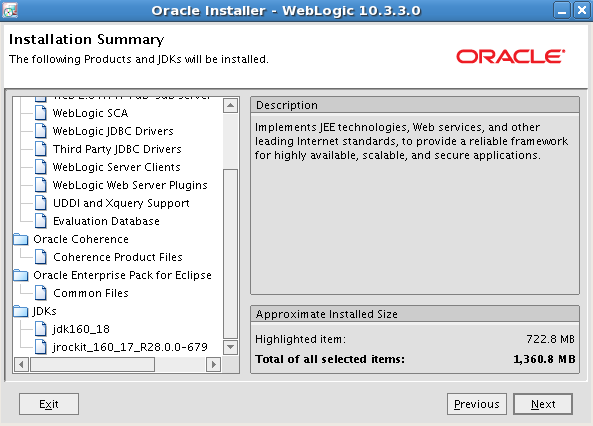The height and width of the screenshot is (426, 593).
Task: Select the WebLogic SCA tree row
Action: coord(90,113)
